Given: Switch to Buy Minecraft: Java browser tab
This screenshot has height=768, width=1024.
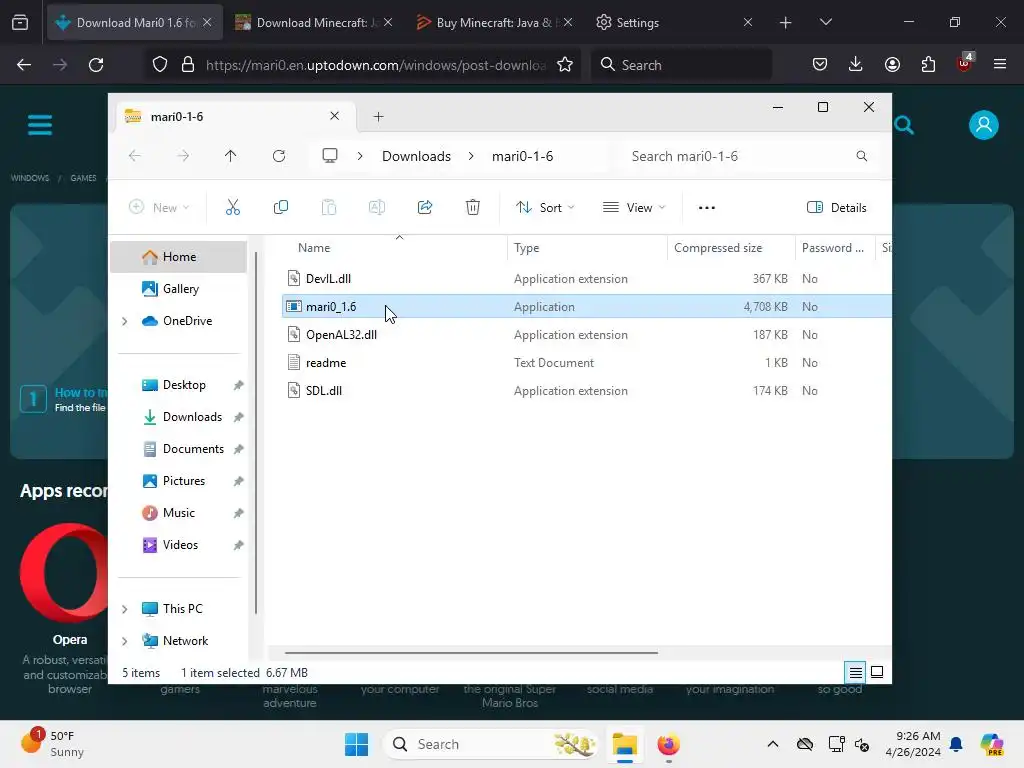Looking at the screenshot, I should point(495,23).
